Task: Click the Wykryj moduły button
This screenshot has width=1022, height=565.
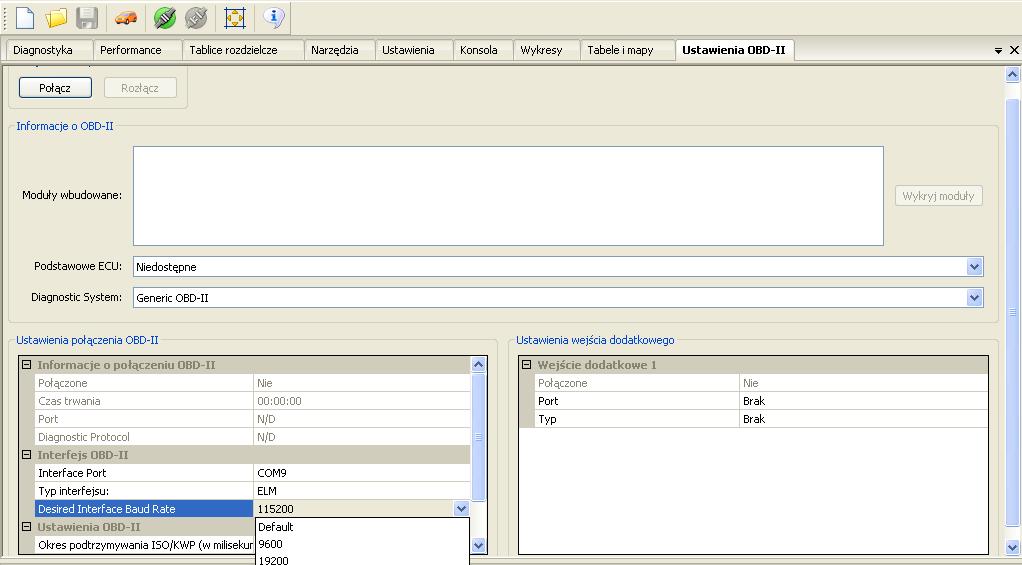Action: click(937, 196)
